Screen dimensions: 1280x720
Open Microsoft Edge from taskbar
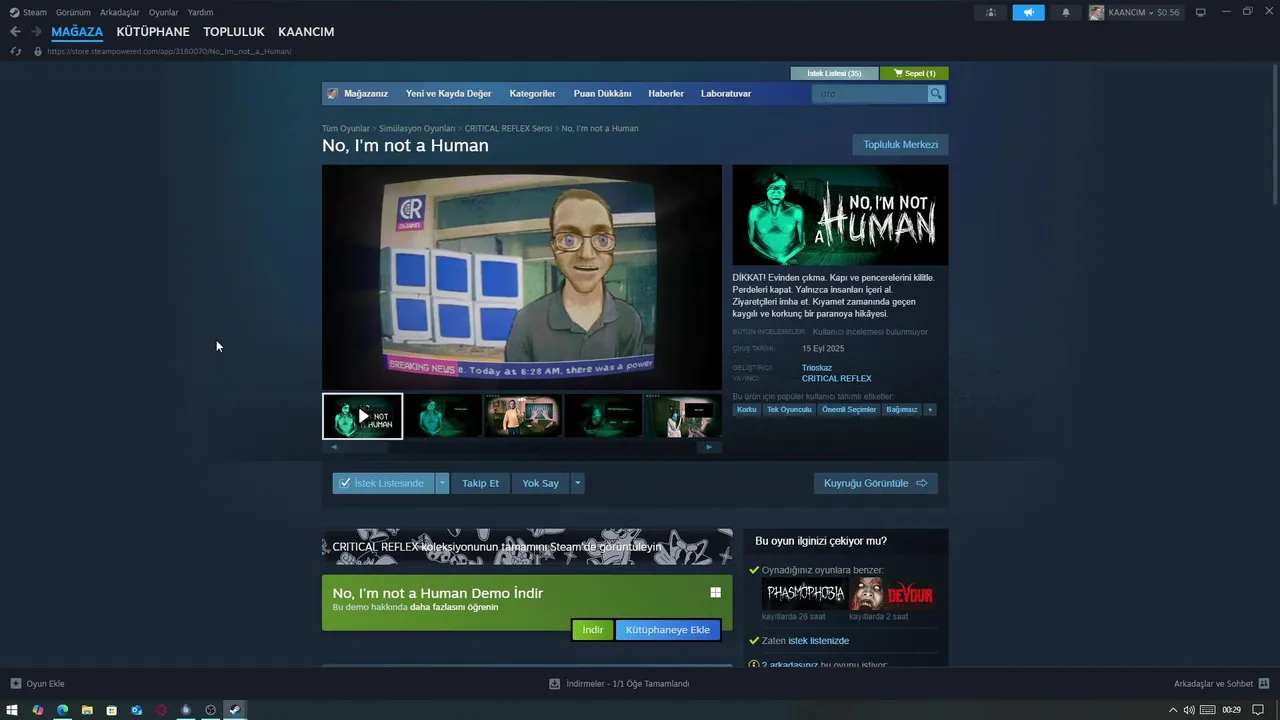point(62,710)
